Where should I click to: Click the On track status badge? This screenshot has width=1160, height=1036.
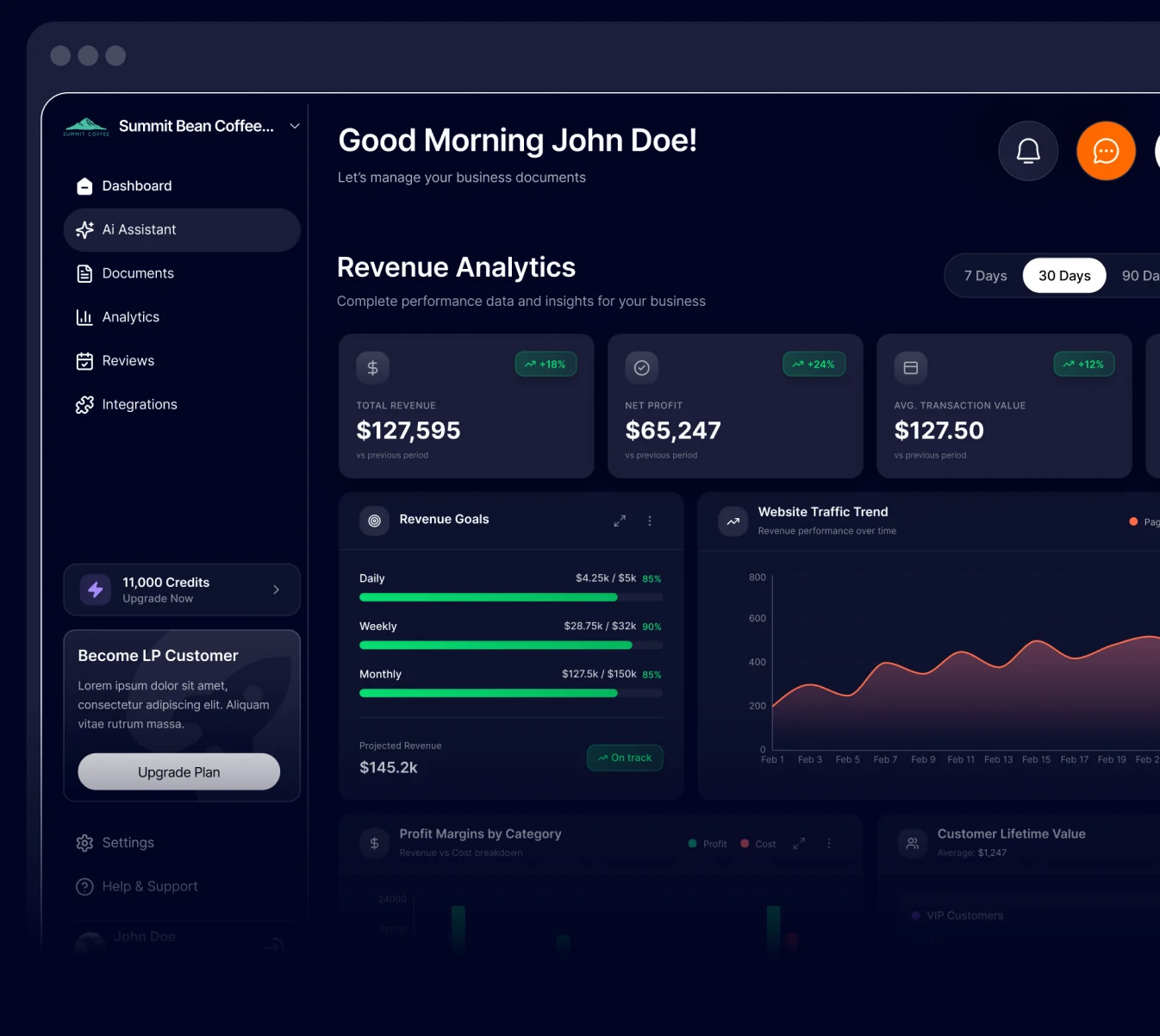(625, 758)
